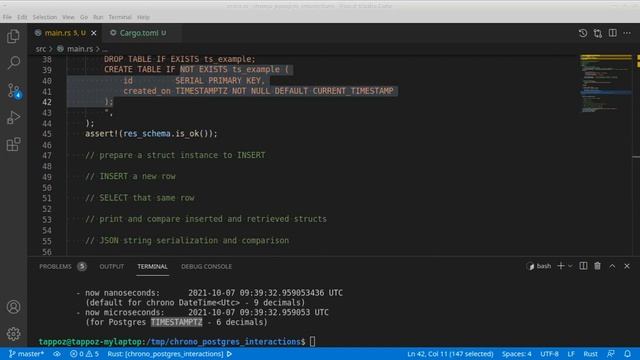
Task: Click line number 45 in gutter
Action: (47, 134)
